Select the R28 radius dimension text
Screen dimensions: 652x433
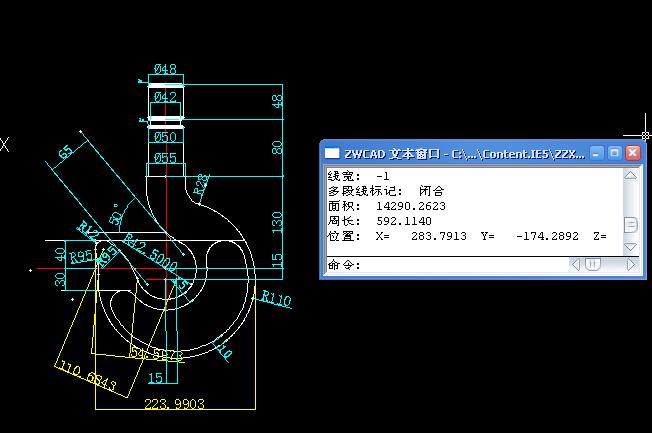(201, 185)
